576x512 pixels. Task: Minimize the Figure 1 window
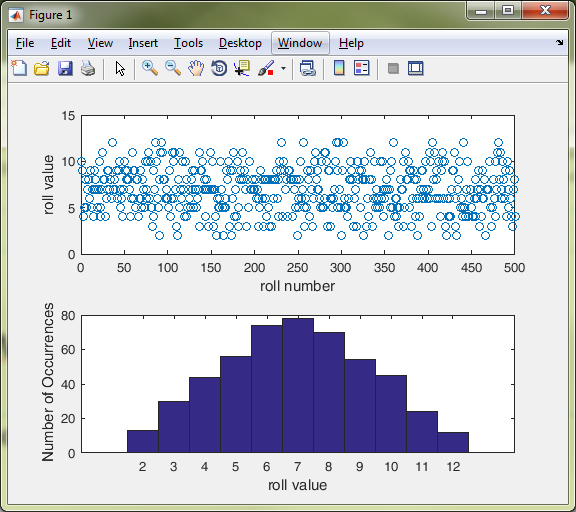(x=481, y=10)
